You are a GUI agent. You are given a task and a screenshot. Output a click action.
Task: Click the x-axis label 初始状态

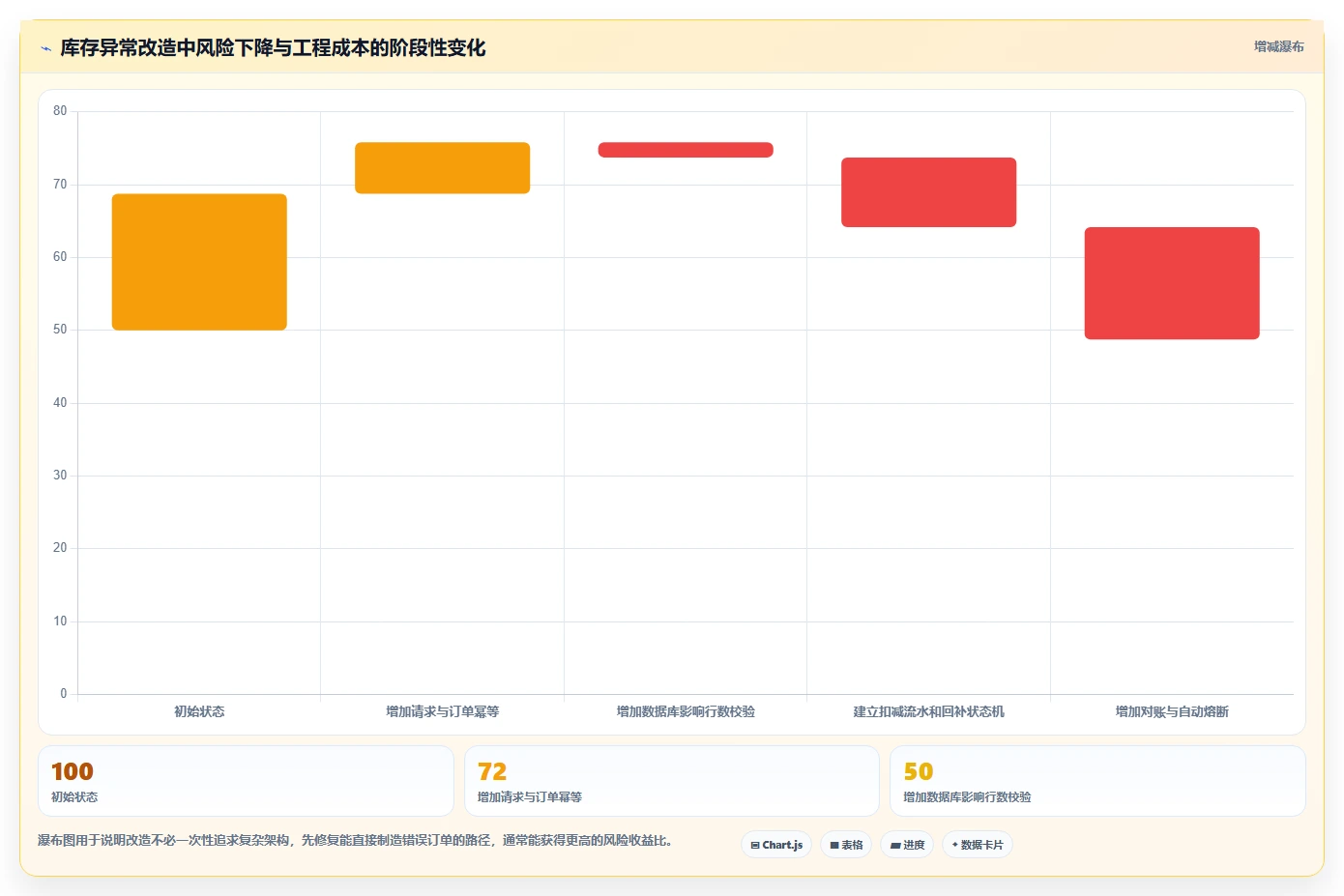pyautogui.click(x=199, y=711)
